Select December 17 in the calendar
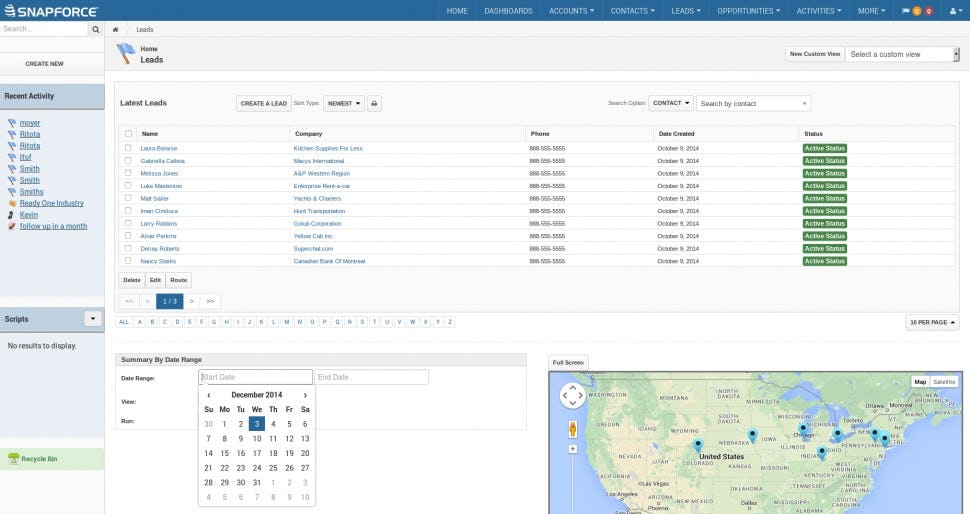 coord(257,453)
